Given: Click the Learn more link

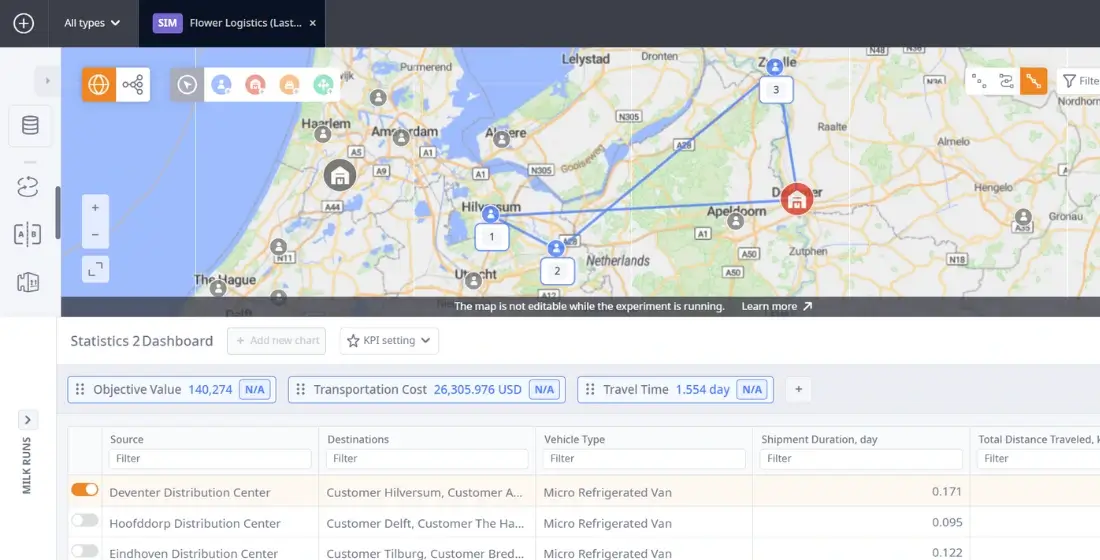Looking at the screenshot, I should tap(776, 307).
